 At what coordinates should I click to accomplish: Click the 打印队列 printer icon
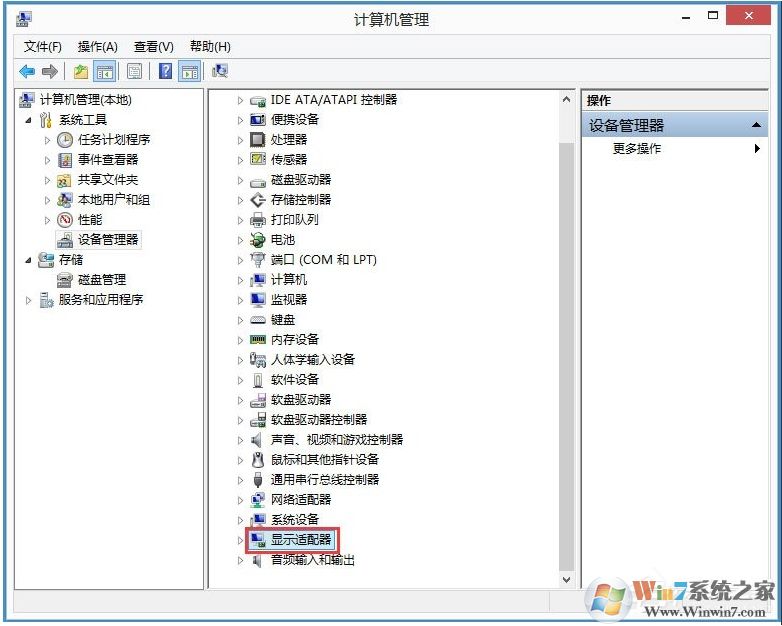pyautogui.click(x=257, y=220)
